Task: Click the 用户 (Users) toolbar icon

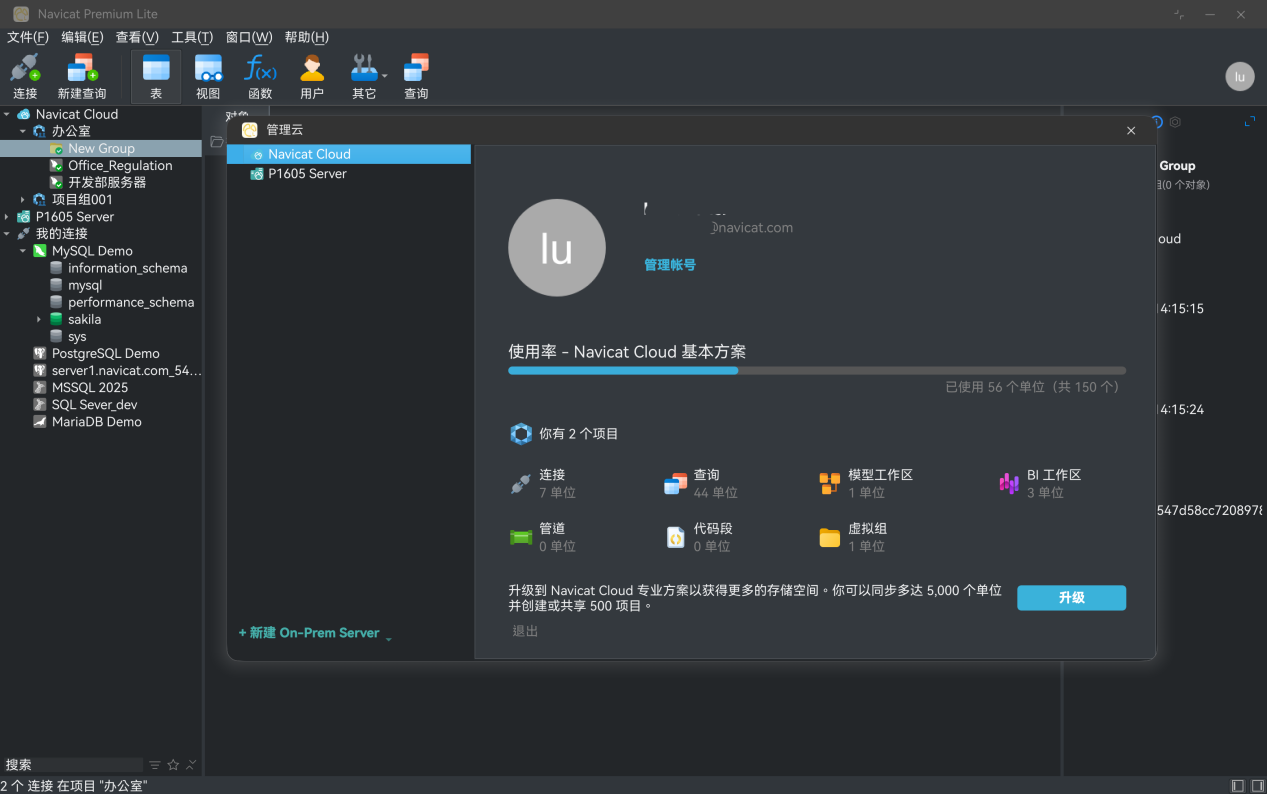Action: [x=311, y=75]
